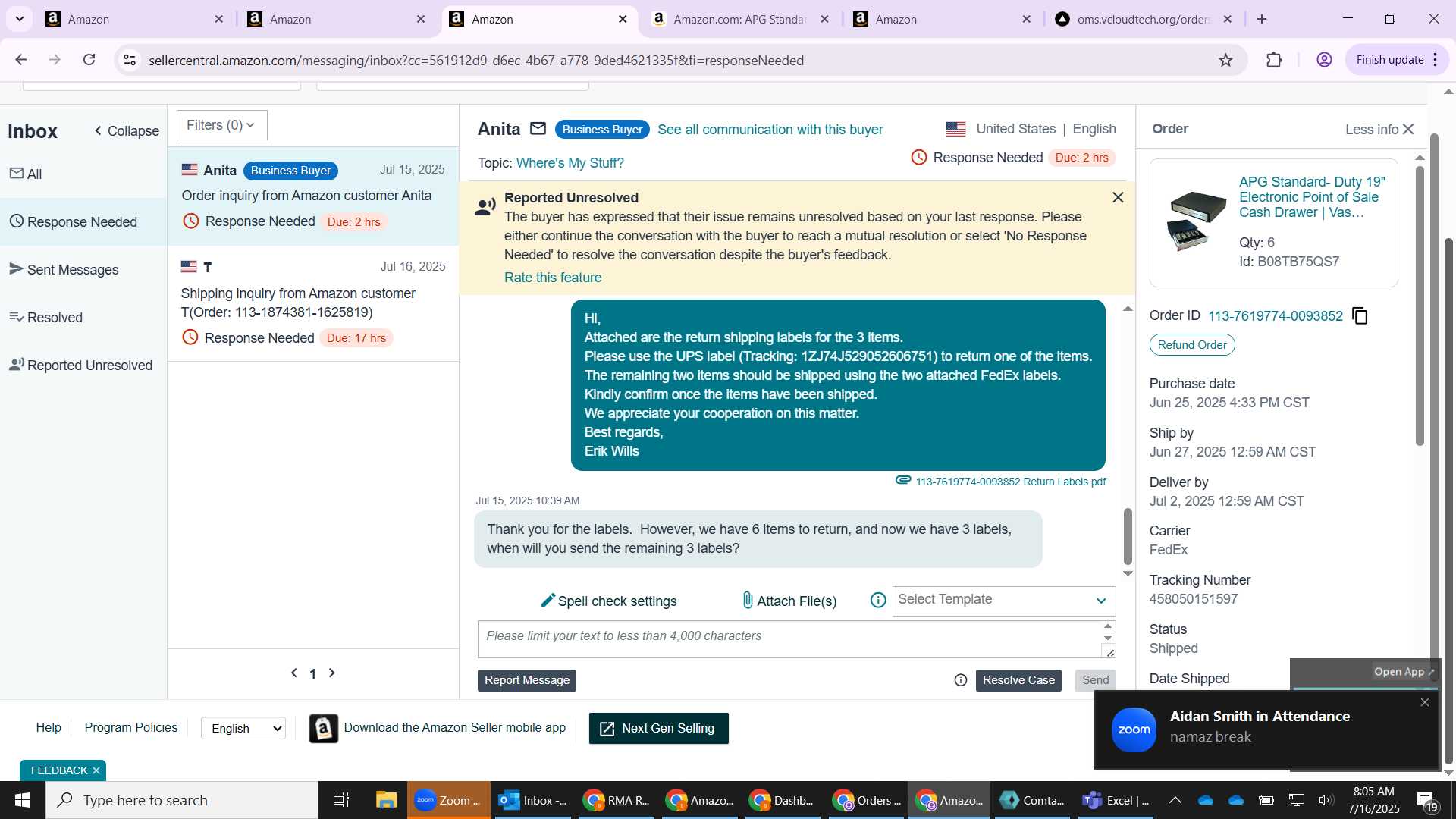Open See all communication with this buyer

point(770,130)
